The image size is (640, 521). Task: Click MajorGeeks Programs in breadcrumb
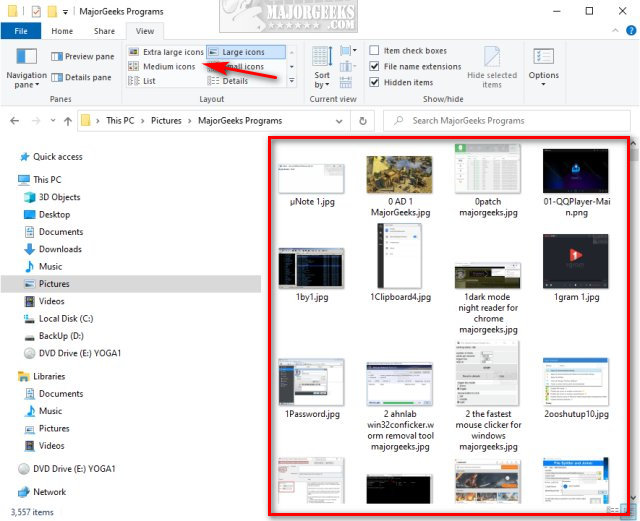[x=240, y=121]
